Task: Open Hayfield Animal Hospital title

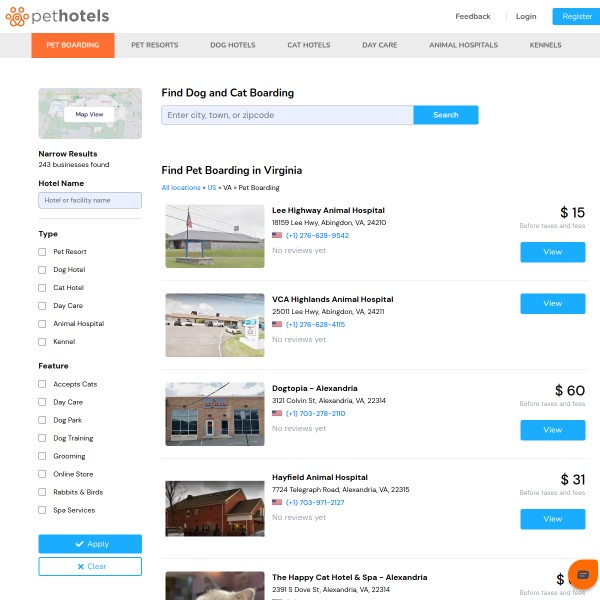Action: [320, 478]
